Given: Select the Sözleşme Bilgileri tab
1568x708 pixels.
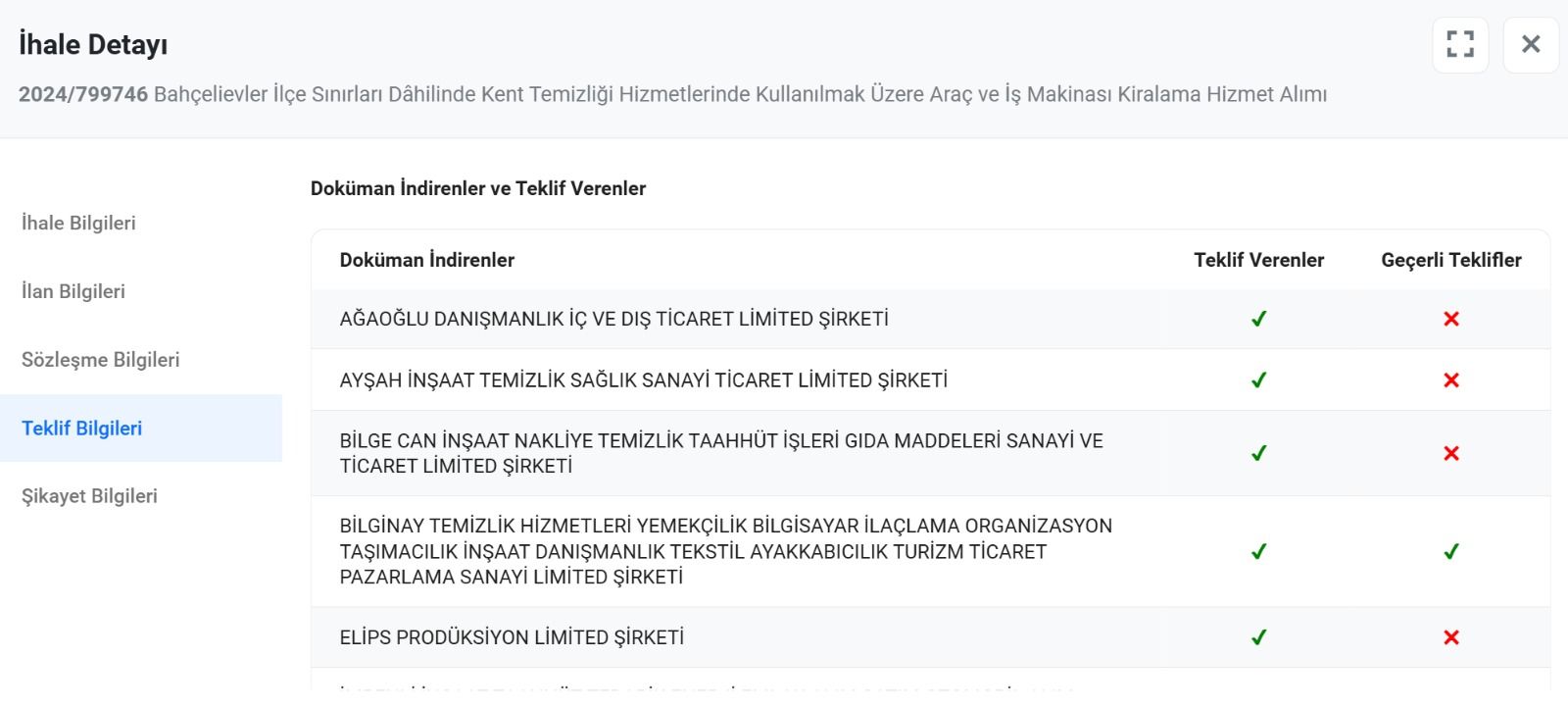Looking at the screenshot, I should click(x=100, y=360).
